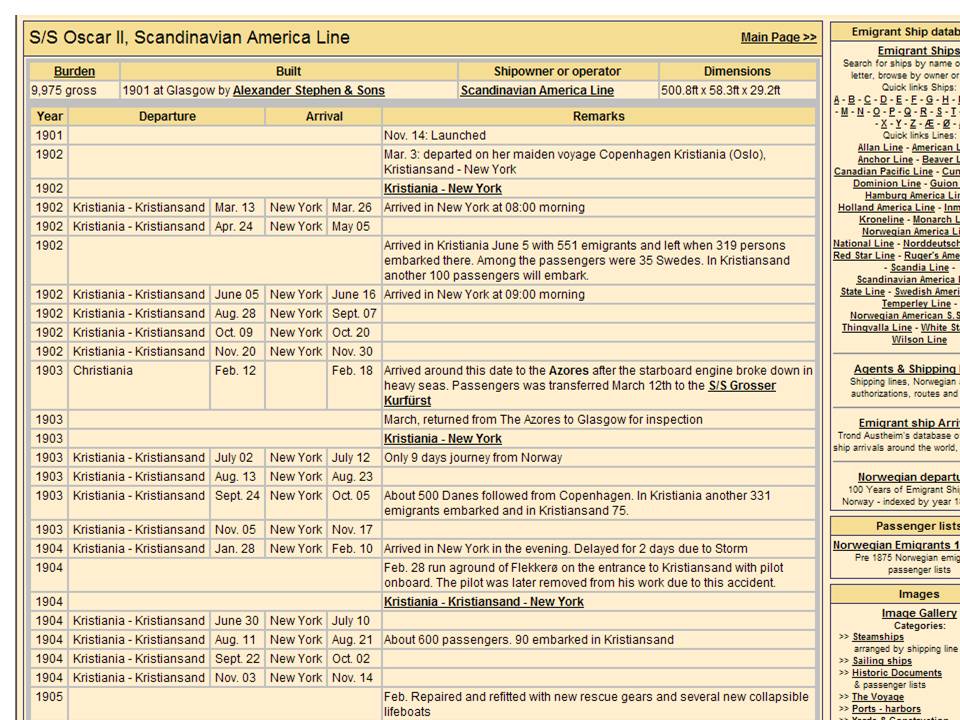Click the '9,975 gross' burden value

point(64,90)
